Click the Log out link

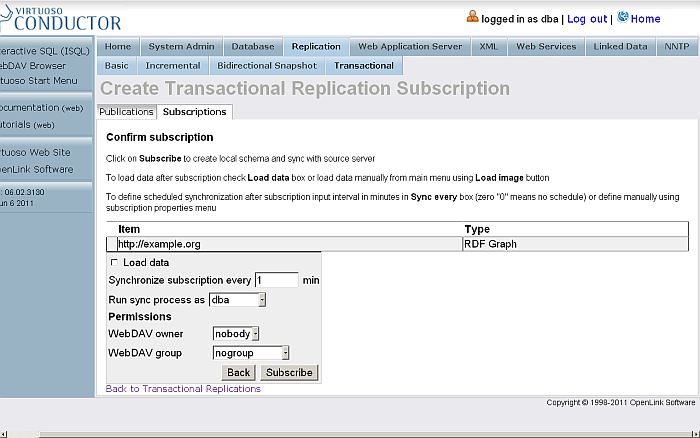click(x=587, y=18)
